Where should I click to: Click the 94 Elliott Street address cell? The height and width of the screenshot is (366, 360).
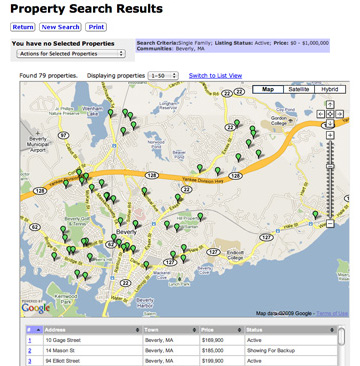pos(93,361)
